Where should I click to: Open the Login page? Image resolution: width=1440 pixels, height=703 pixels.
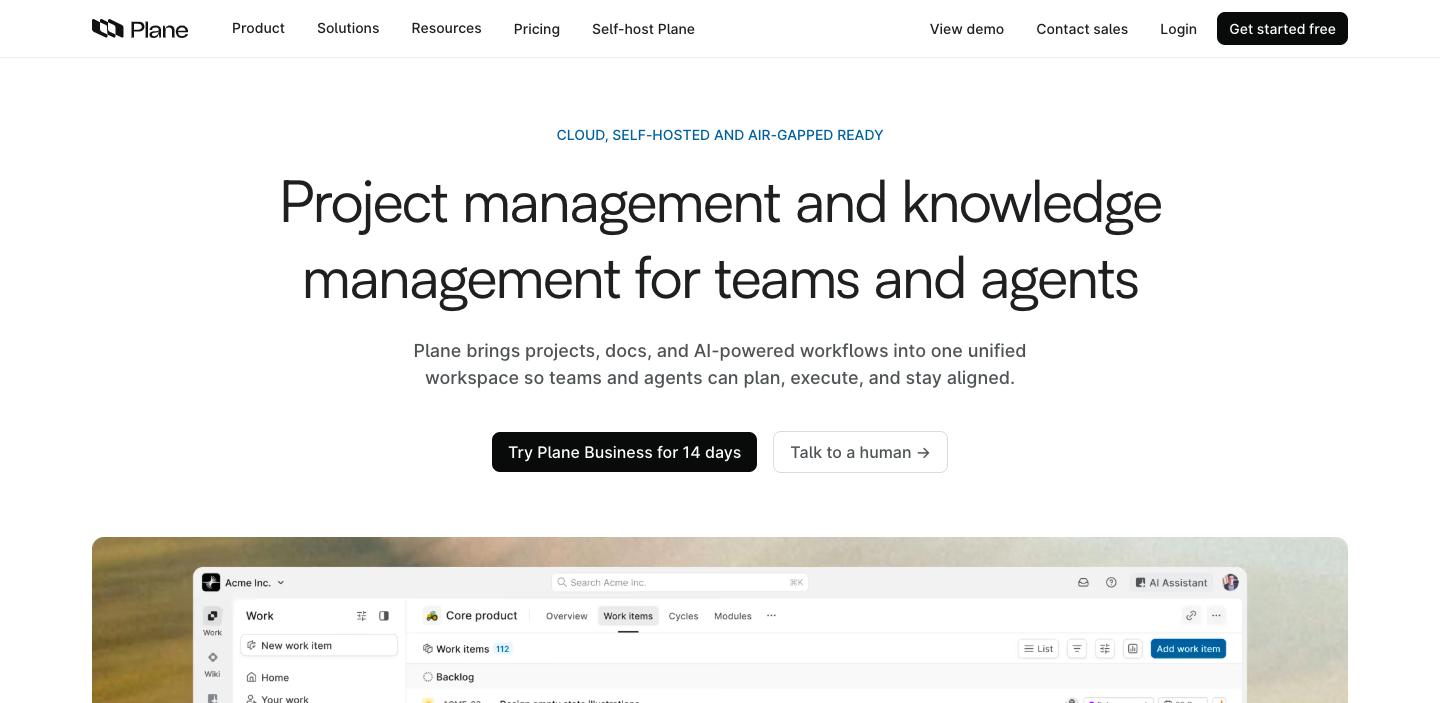pyautogui.click(x=1178, y=29)
